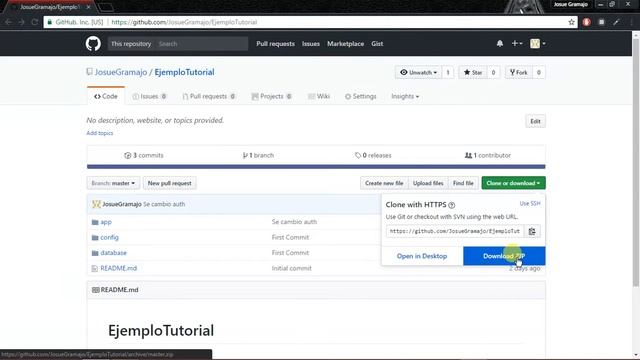Click the app folder icon
This screenshot has width=640, height=360.
coord(95,222)
